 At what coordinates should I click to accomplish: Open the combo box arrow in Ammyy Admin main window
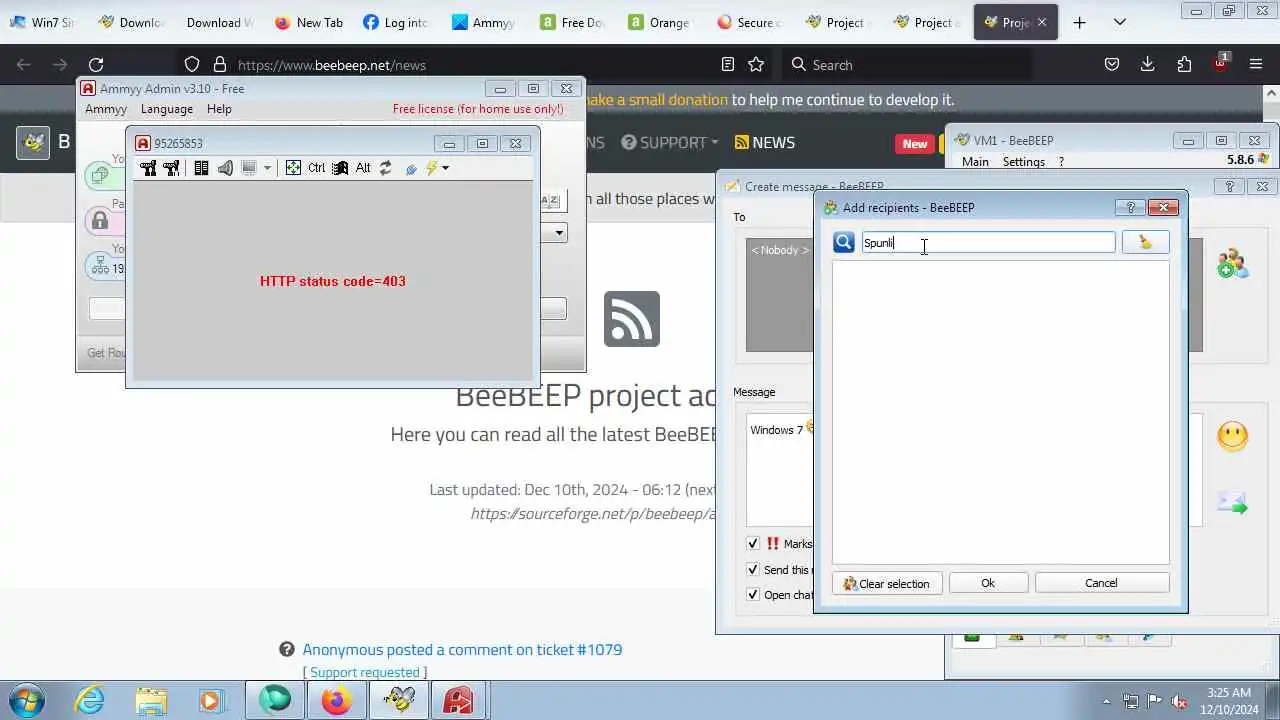point(559,232)
